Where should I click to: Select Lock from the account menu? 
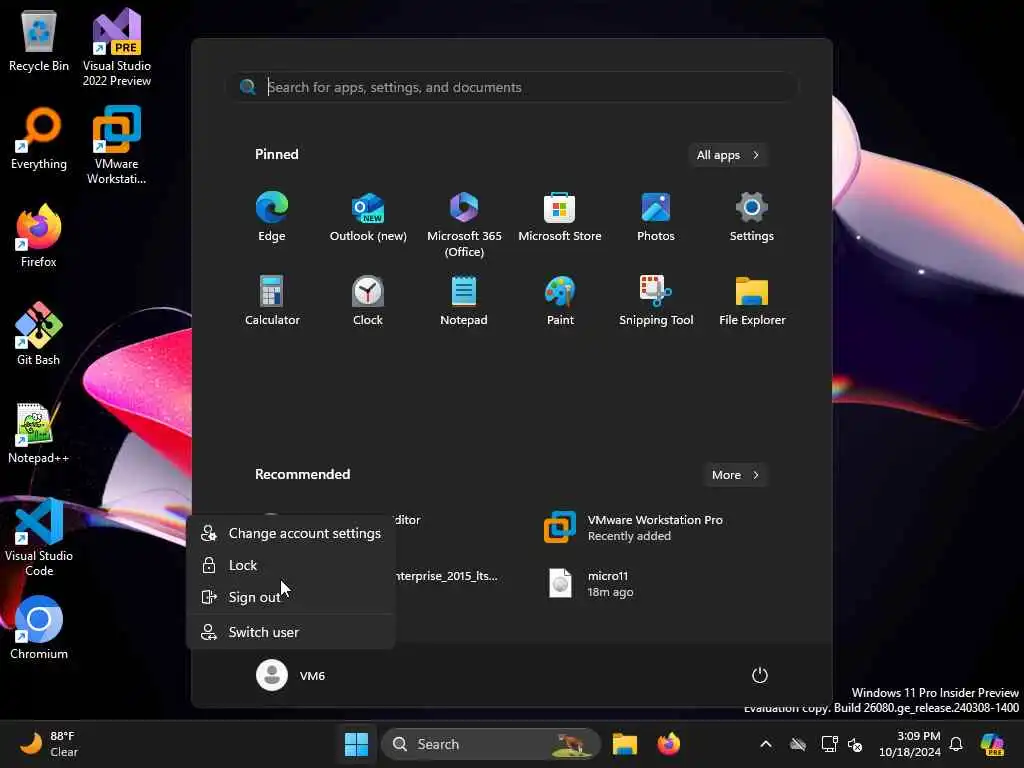click(x=291, y=565)
